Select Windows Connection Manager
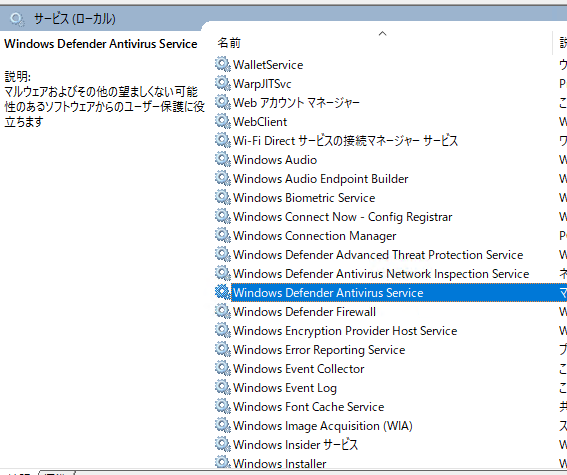 click(x=315, y=236)
